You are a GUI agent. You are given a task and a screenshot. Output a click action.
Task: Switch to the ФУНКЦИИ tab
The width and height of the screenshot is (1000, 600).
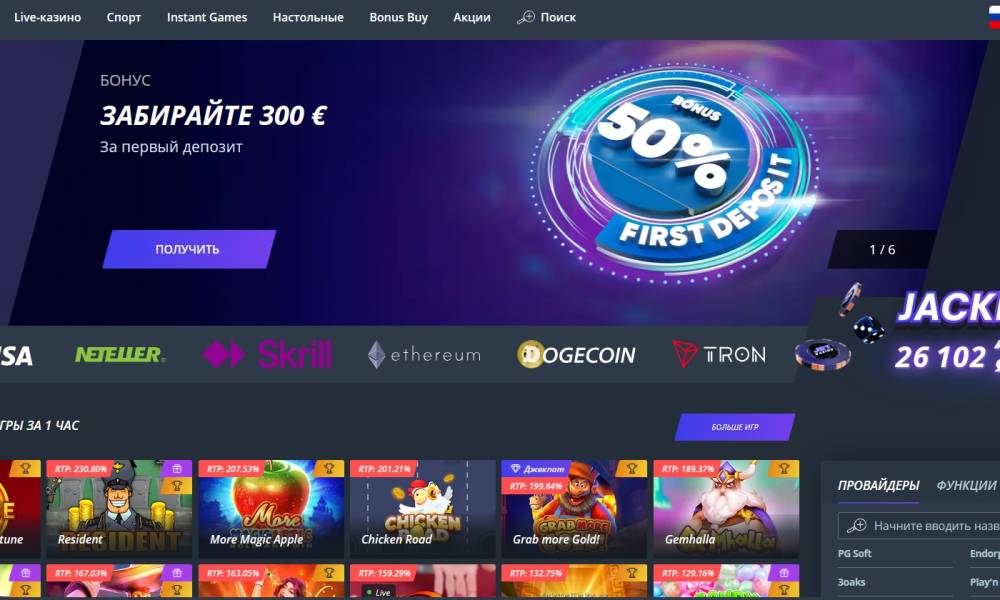tap(966, 485)
